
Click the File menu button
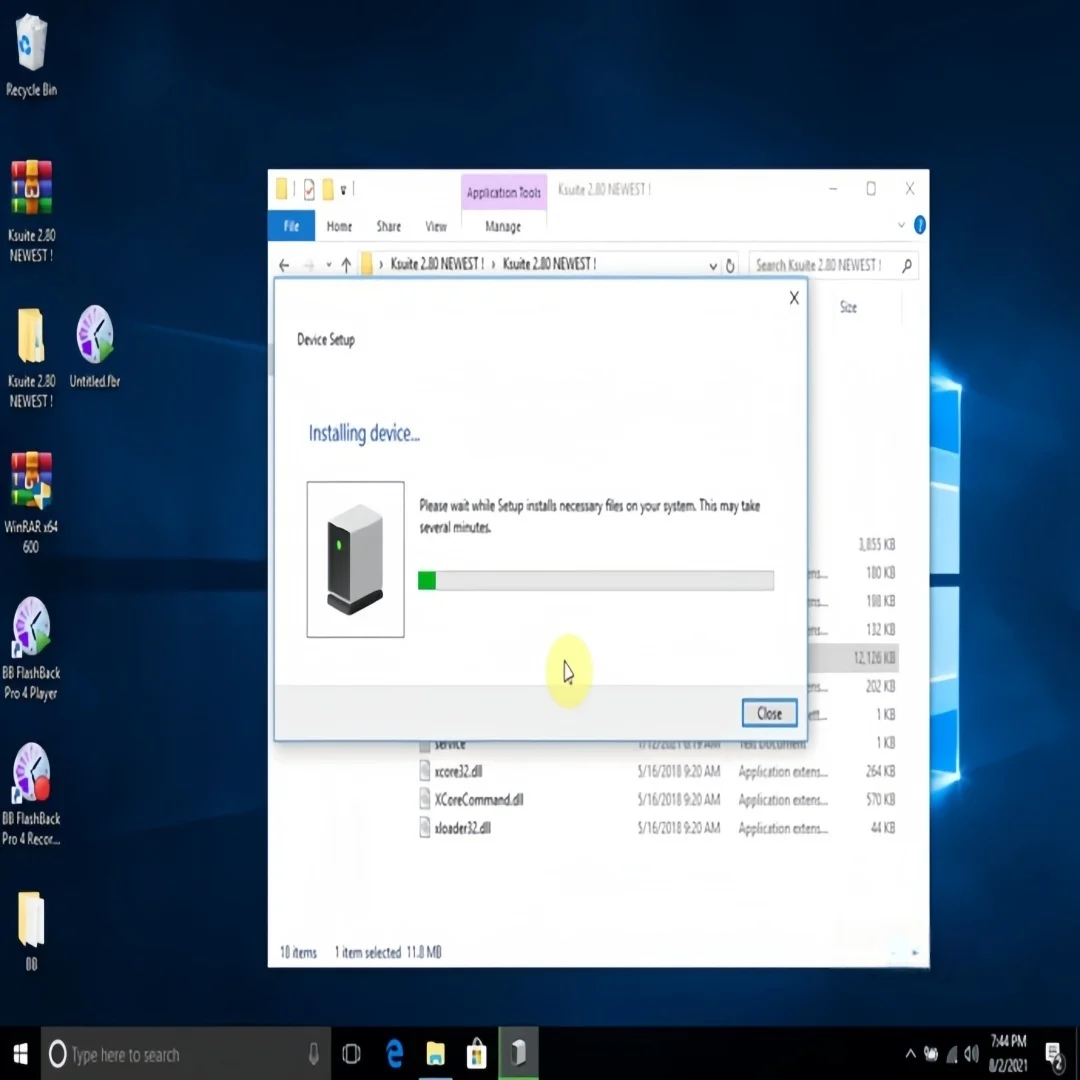[x=291, y=226]
